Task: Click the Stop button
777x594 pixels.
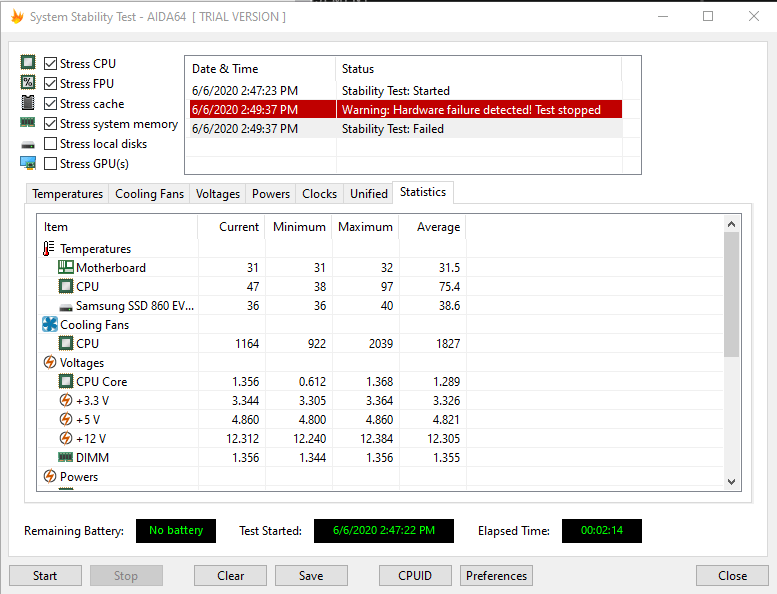Action: pyautogui.click(x=126, y=576)
